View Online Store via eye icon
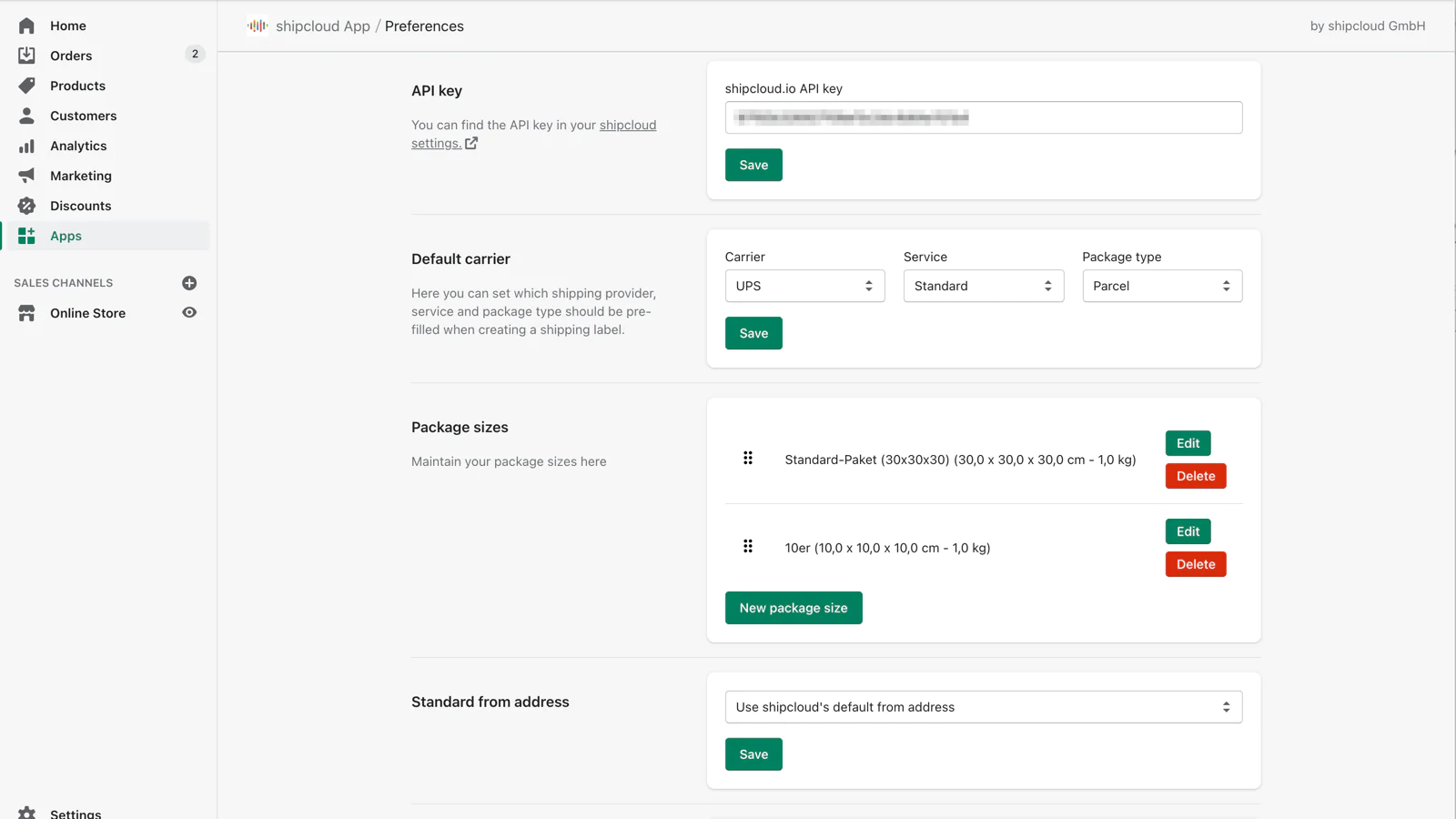 [x=189, y=312]
